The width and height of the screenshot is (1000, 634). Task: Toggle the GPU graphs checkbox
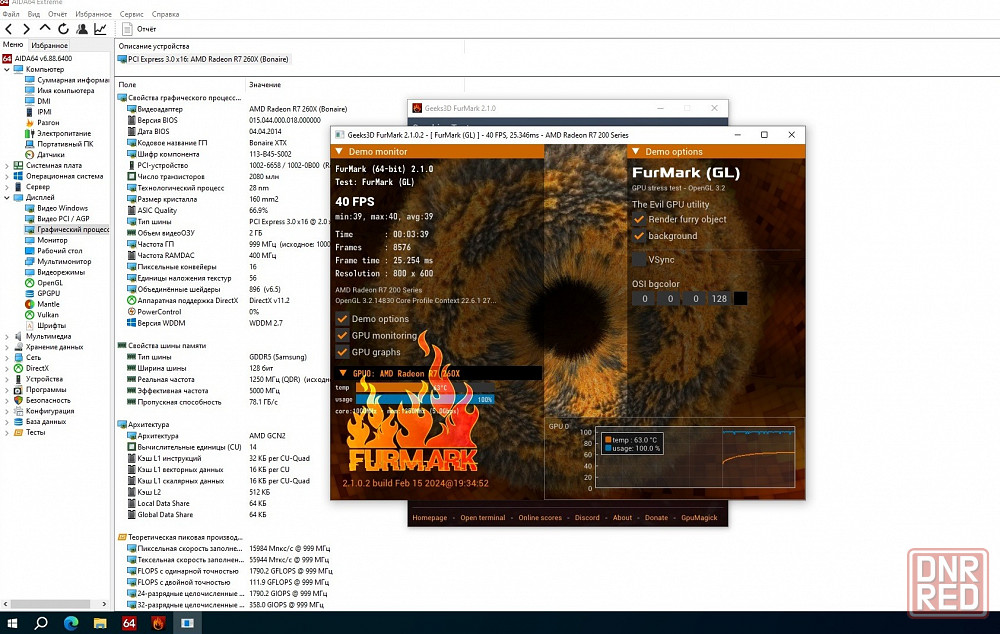[x=342, y=352]
